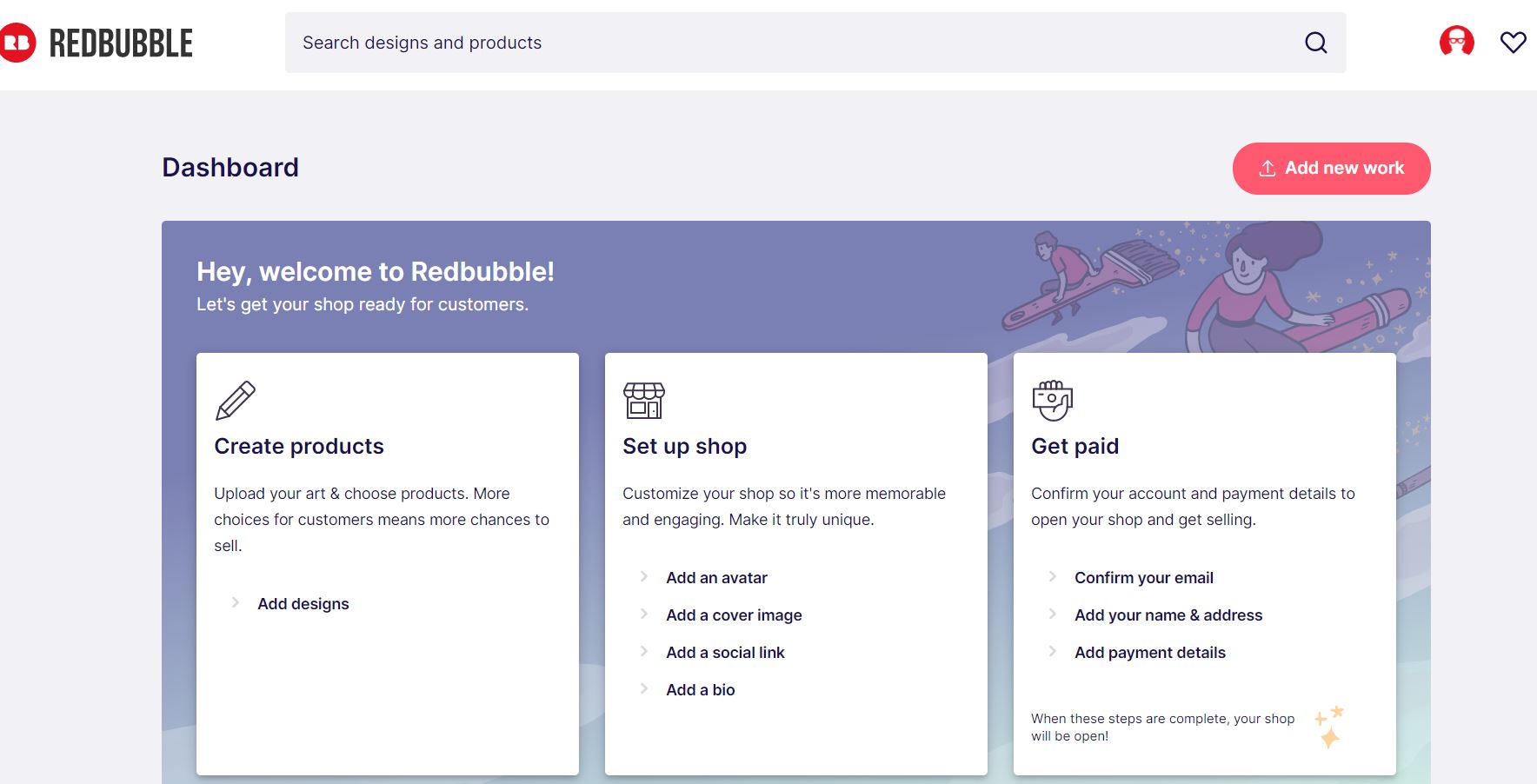Focus the Search designs and products field

click(x=815, y=43)
